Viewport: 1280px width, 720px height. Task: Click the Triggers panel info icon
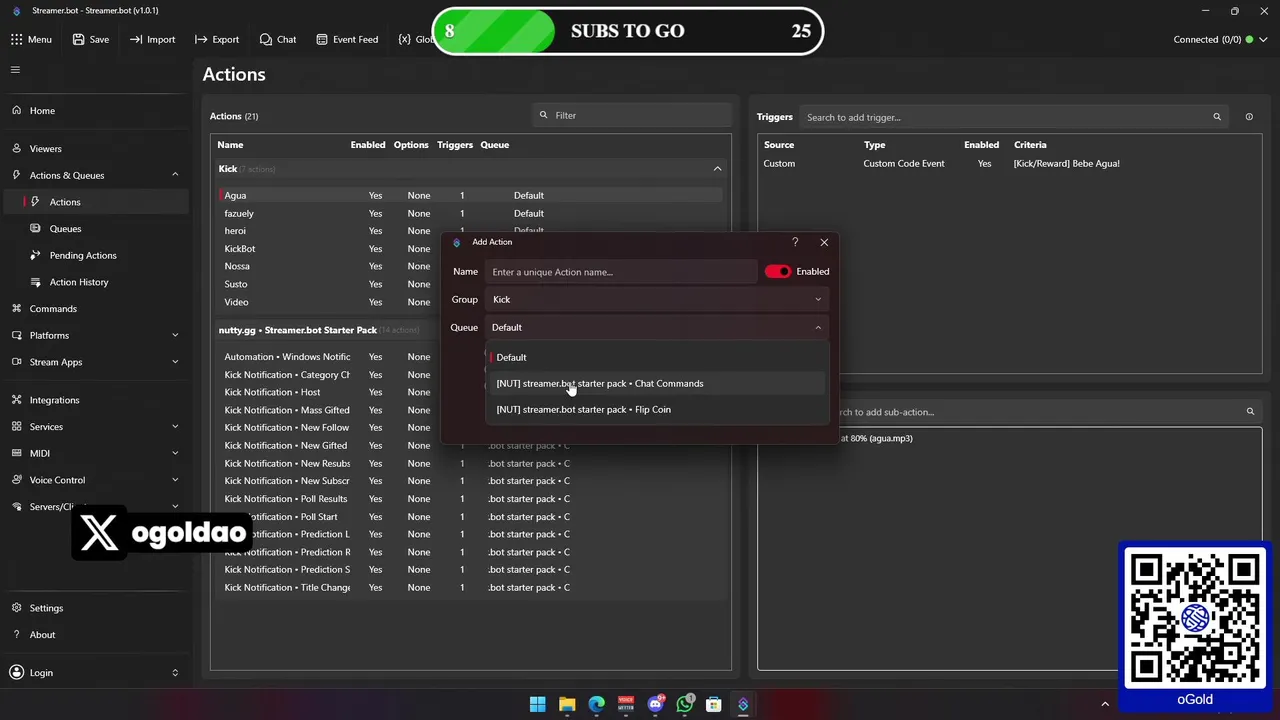[x=1249, y=117]
